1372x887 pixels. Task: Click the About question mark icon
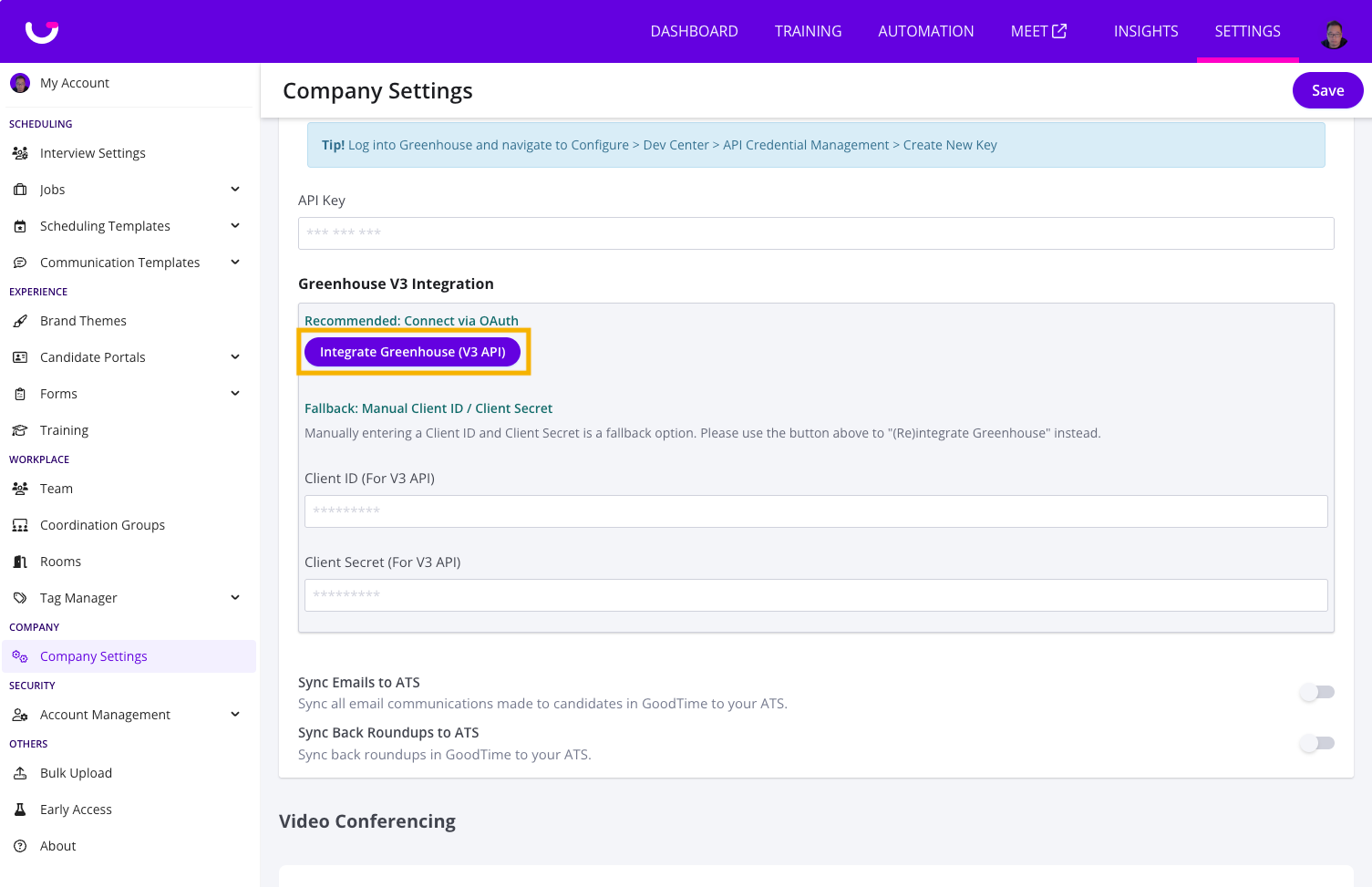tap(20, 846)
